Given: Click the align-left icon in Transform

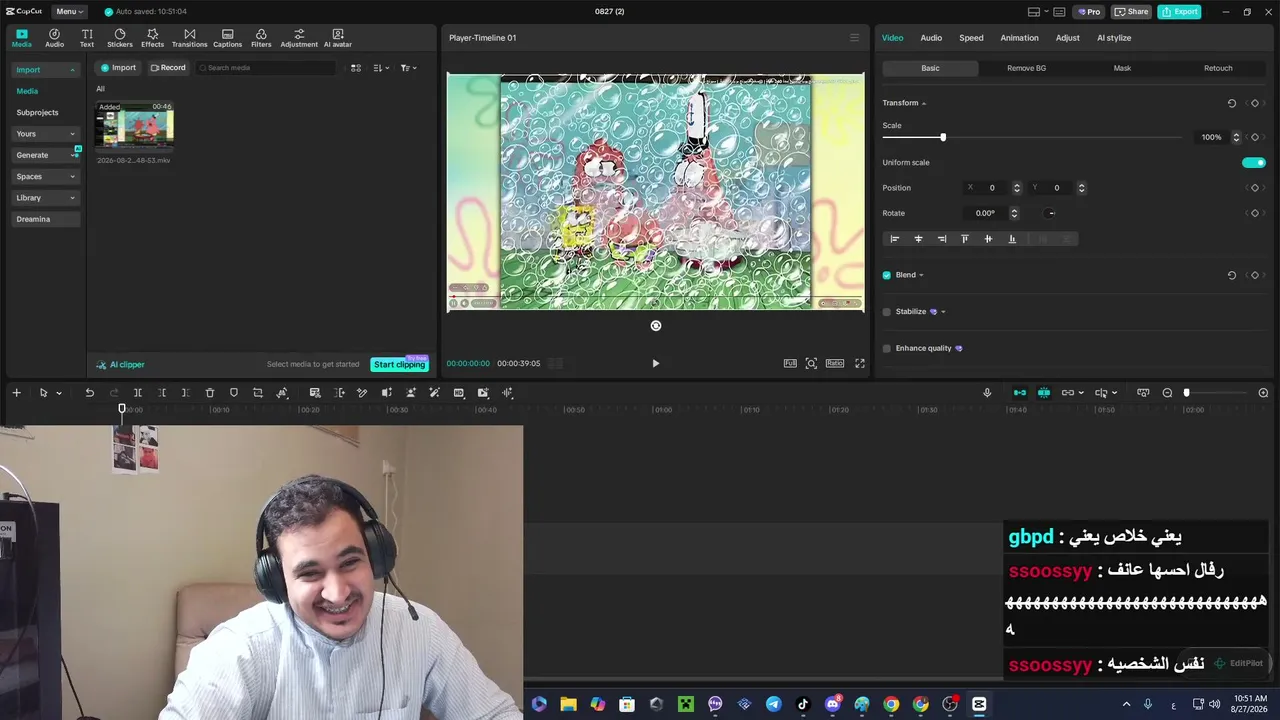Looking at the screenshot, I should coord(895,239).
